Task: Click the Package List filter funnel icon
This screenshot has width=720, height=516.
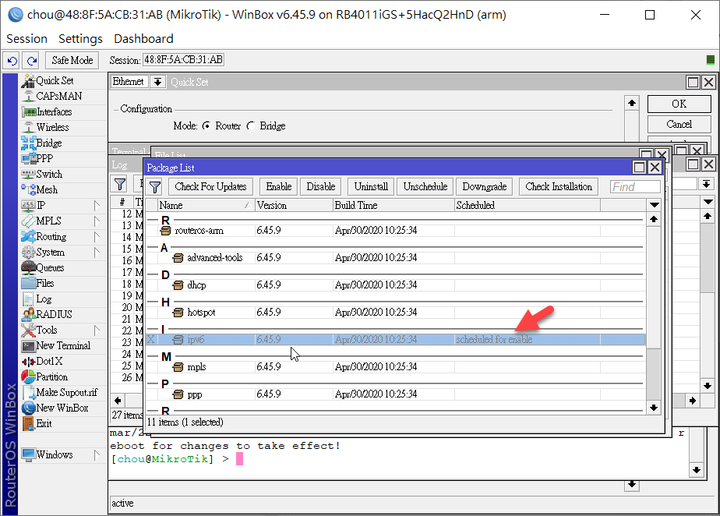Action: click(155, 187)
